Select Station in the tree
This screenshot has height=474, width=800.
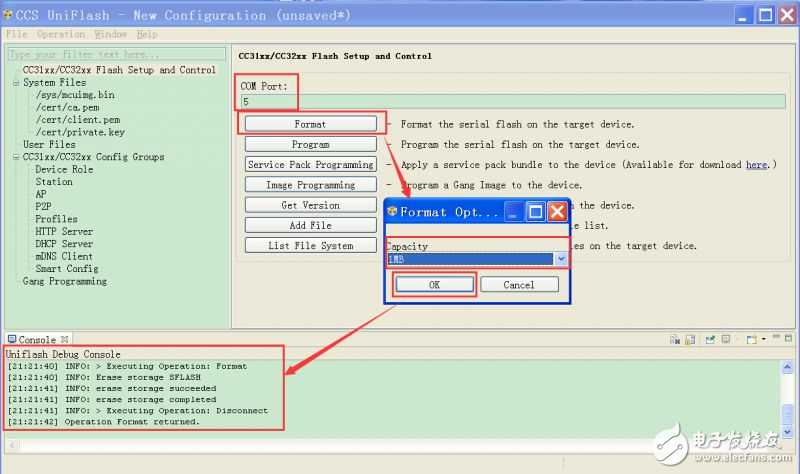point(54,182)
